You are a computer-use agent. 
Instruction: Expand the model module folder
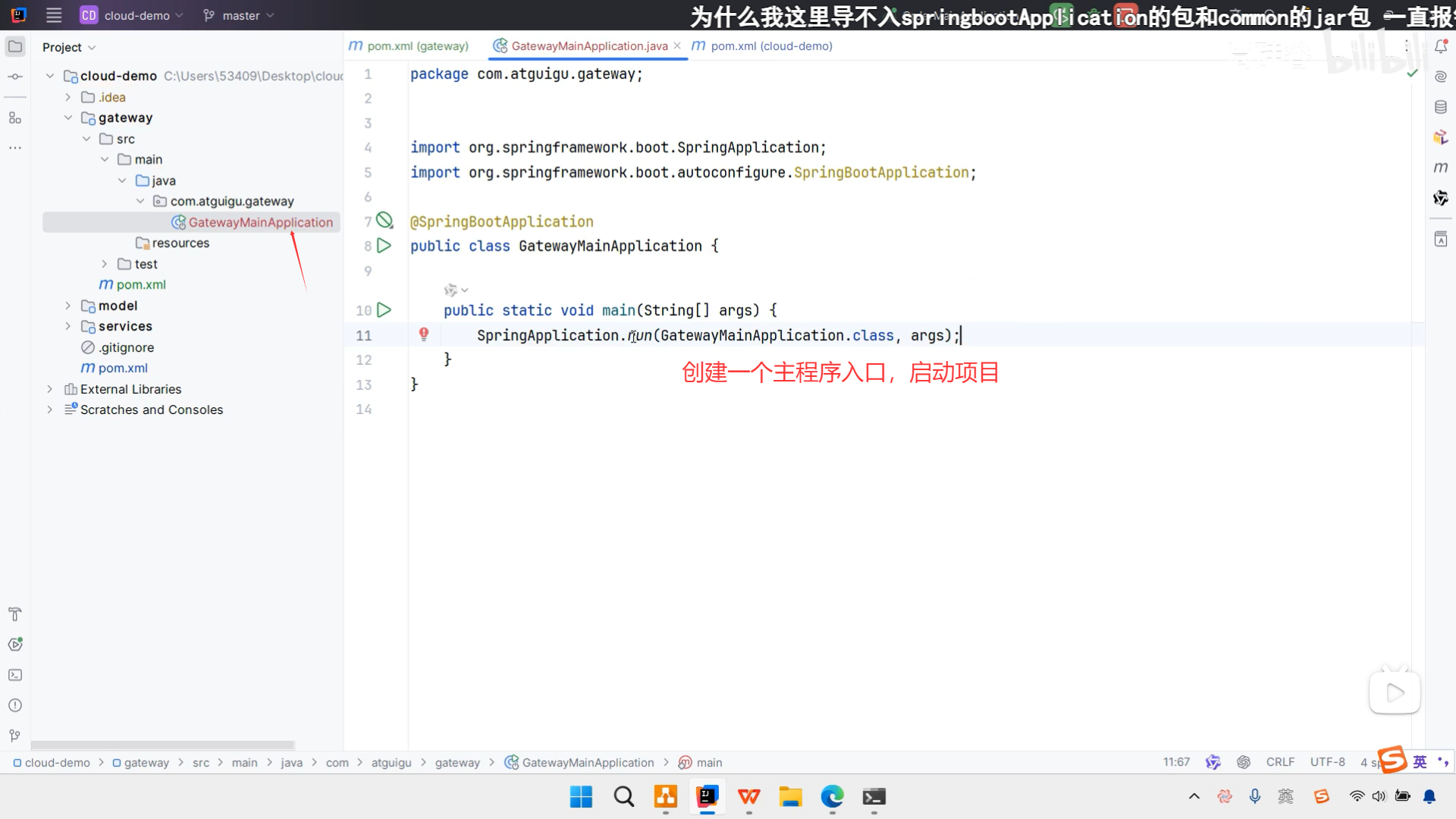click(x=68, y=306)
